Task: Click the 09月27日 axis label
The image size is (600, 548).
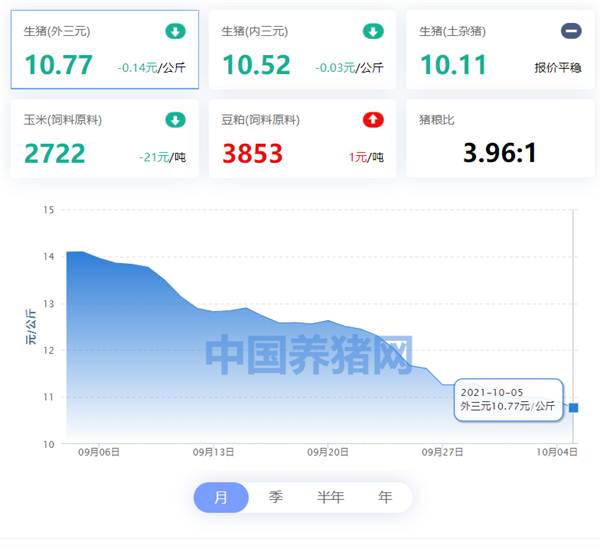Action: coord(442,453)
